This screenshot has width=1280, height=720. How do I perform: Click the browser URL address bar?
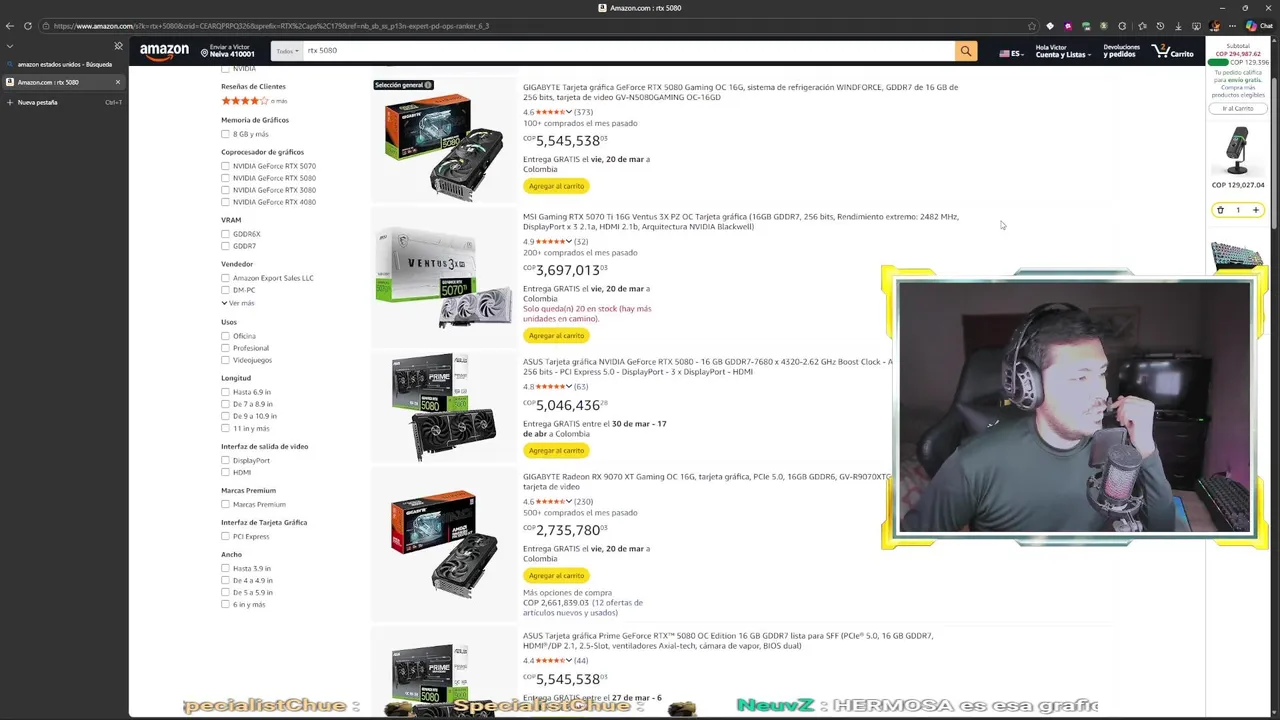(x=540, y=26)
